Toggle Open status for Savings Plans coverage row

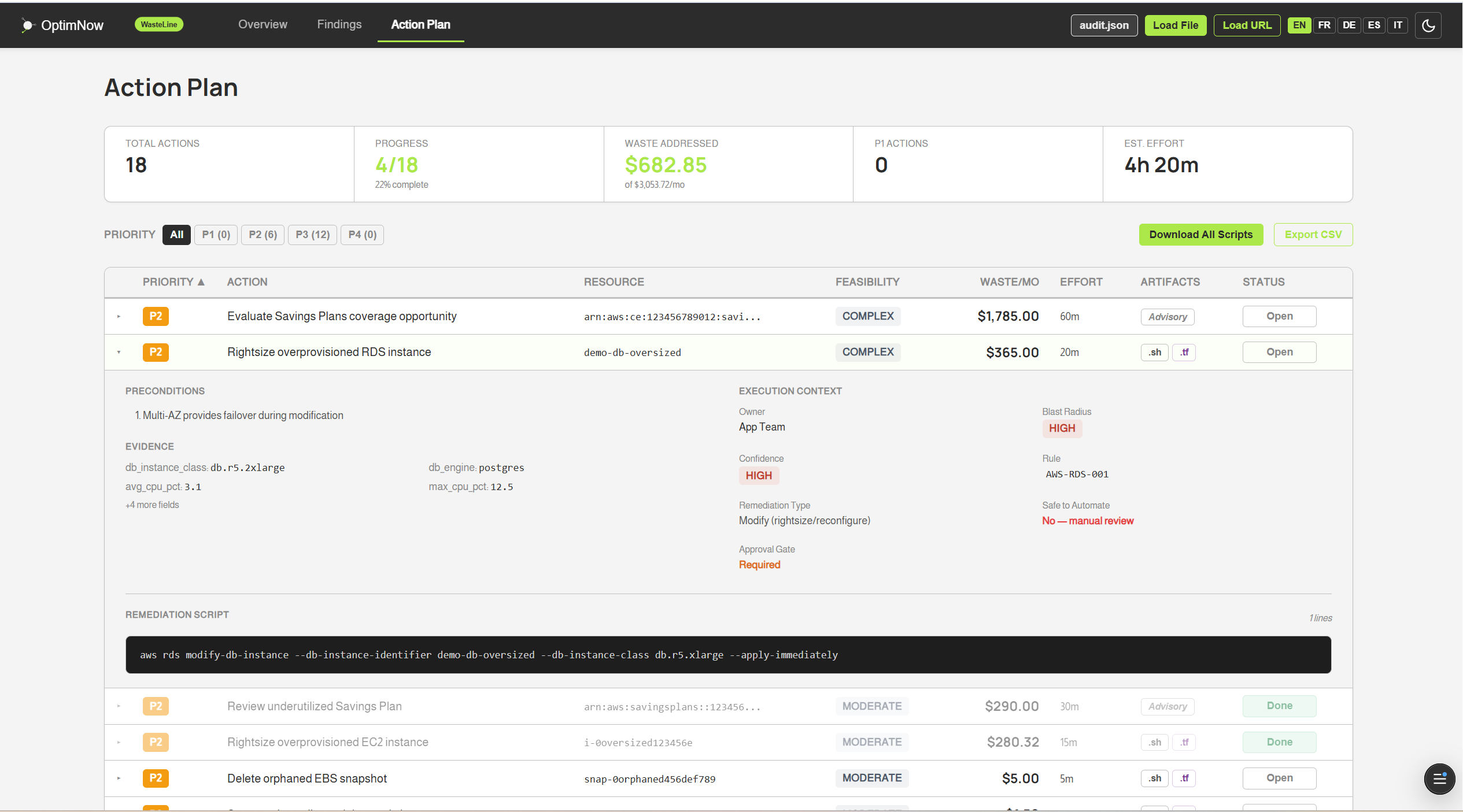point(1279,316)
